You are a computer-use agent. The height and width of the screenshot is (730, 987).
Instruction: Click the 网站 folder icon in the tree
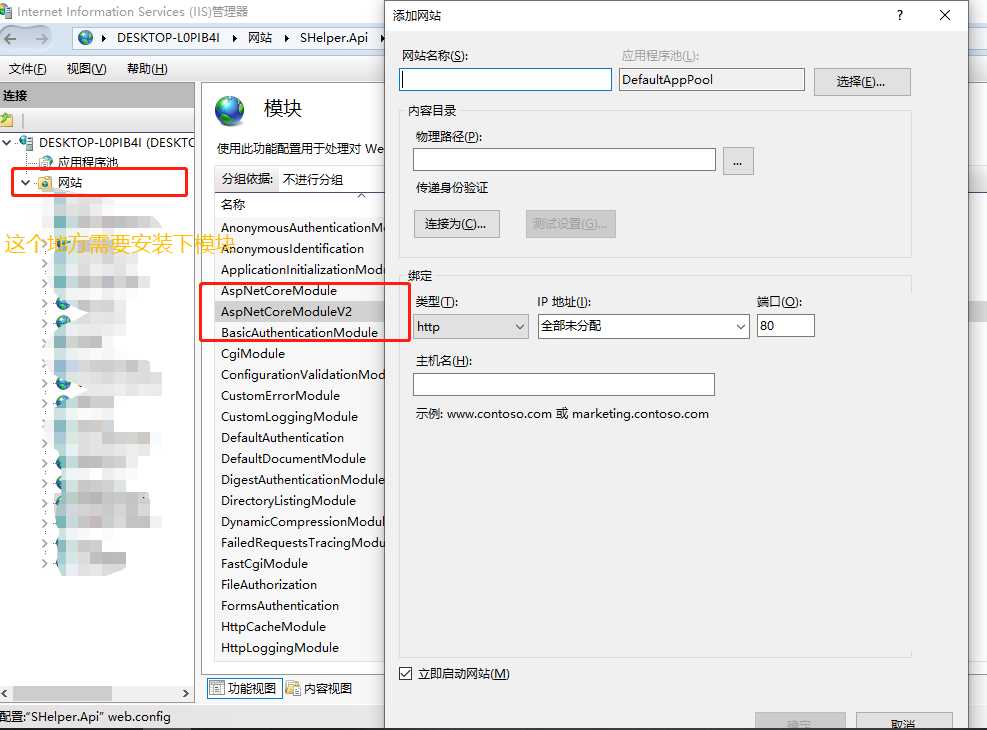pos(45,182)
